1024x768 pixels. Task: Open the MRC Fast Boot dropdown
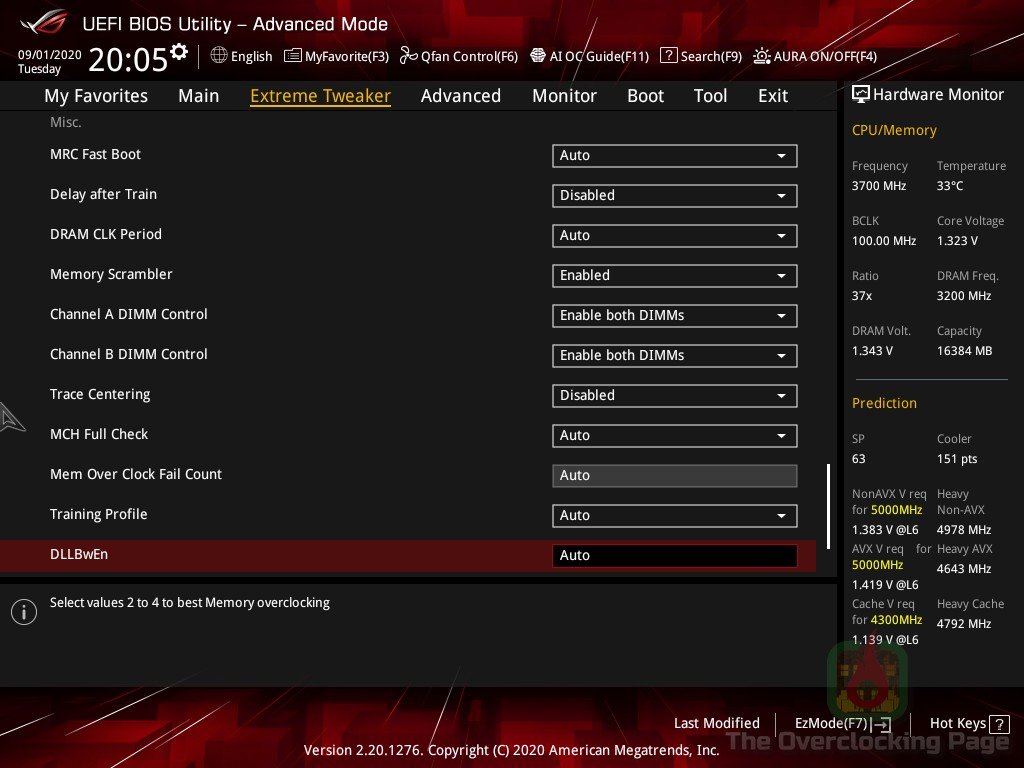[674, 156]
